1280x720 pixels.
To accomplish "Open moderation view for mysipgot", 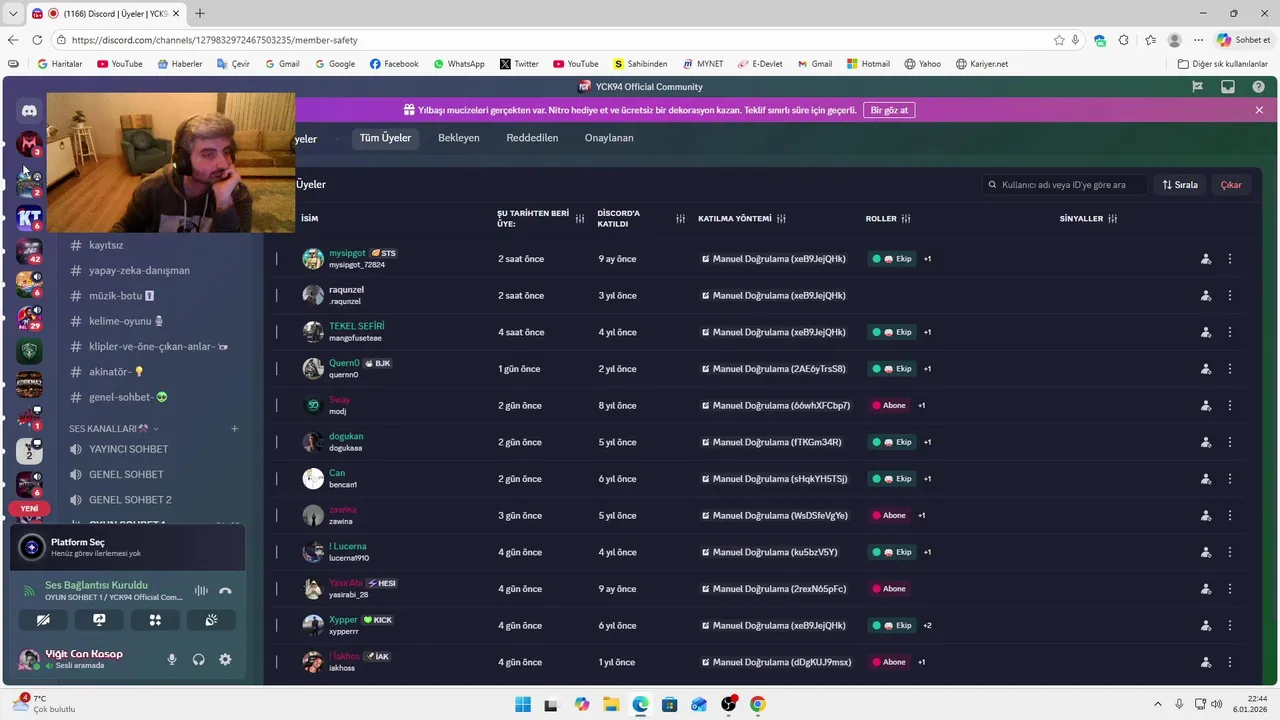I will [x=1206, y=259].
